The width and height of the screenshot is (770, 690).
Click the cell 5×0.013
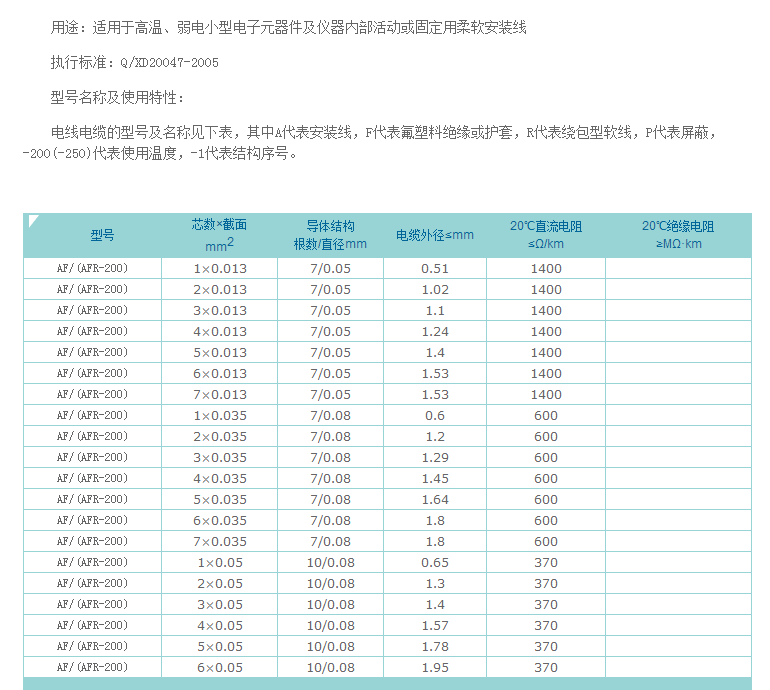point(220,353)
